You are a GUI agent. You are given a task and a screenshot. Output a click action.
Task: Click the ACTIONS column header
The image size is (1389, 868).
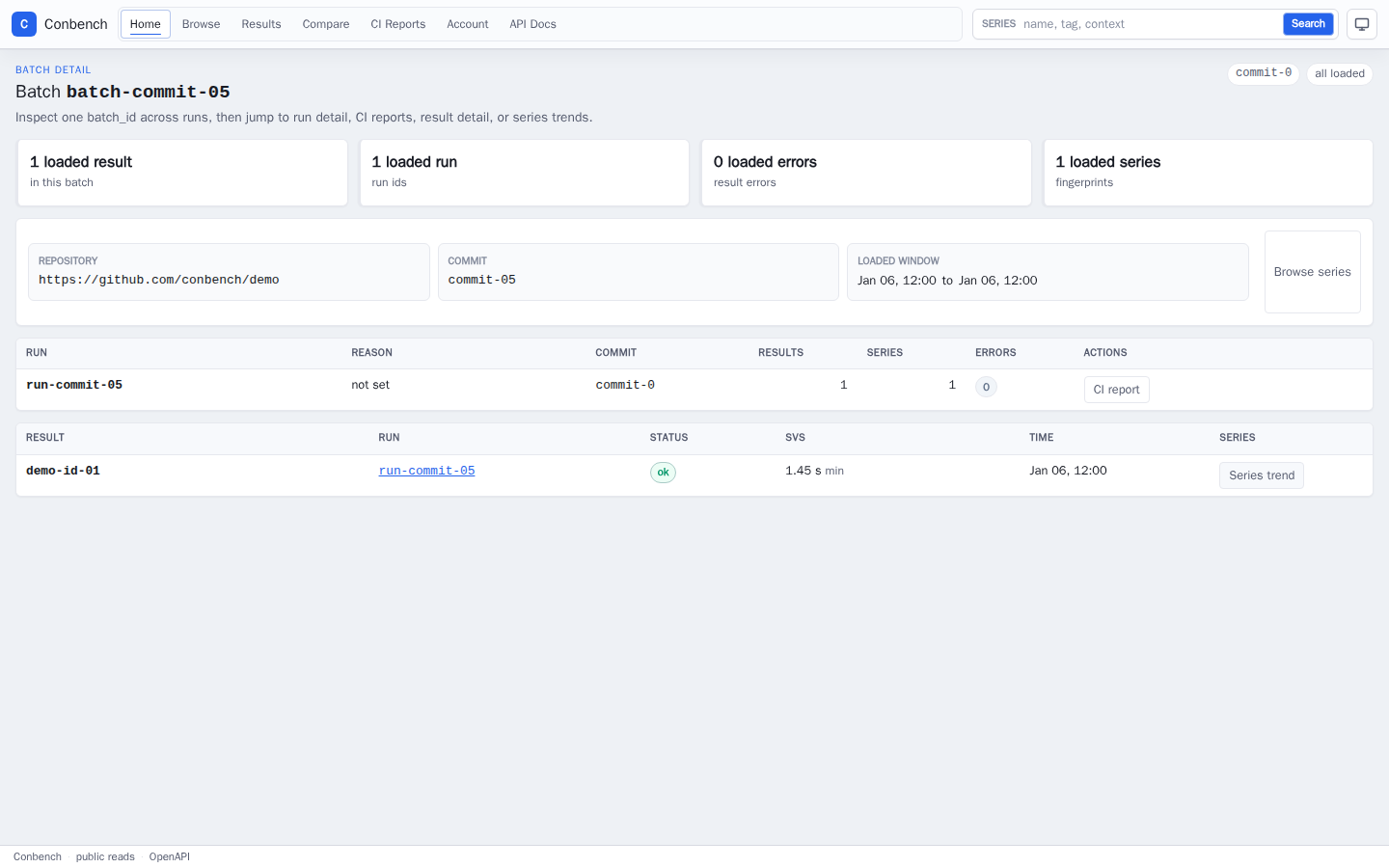(x=1105, y=353)
